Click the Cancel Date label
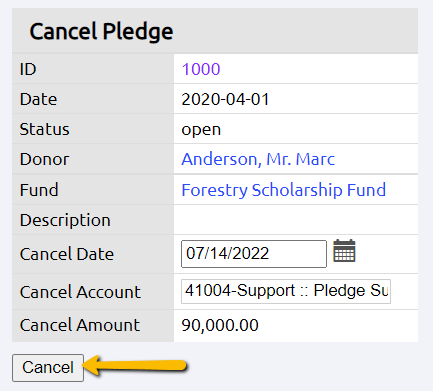The height and width of the screenshot is (391, 433). tap(67, 254)
